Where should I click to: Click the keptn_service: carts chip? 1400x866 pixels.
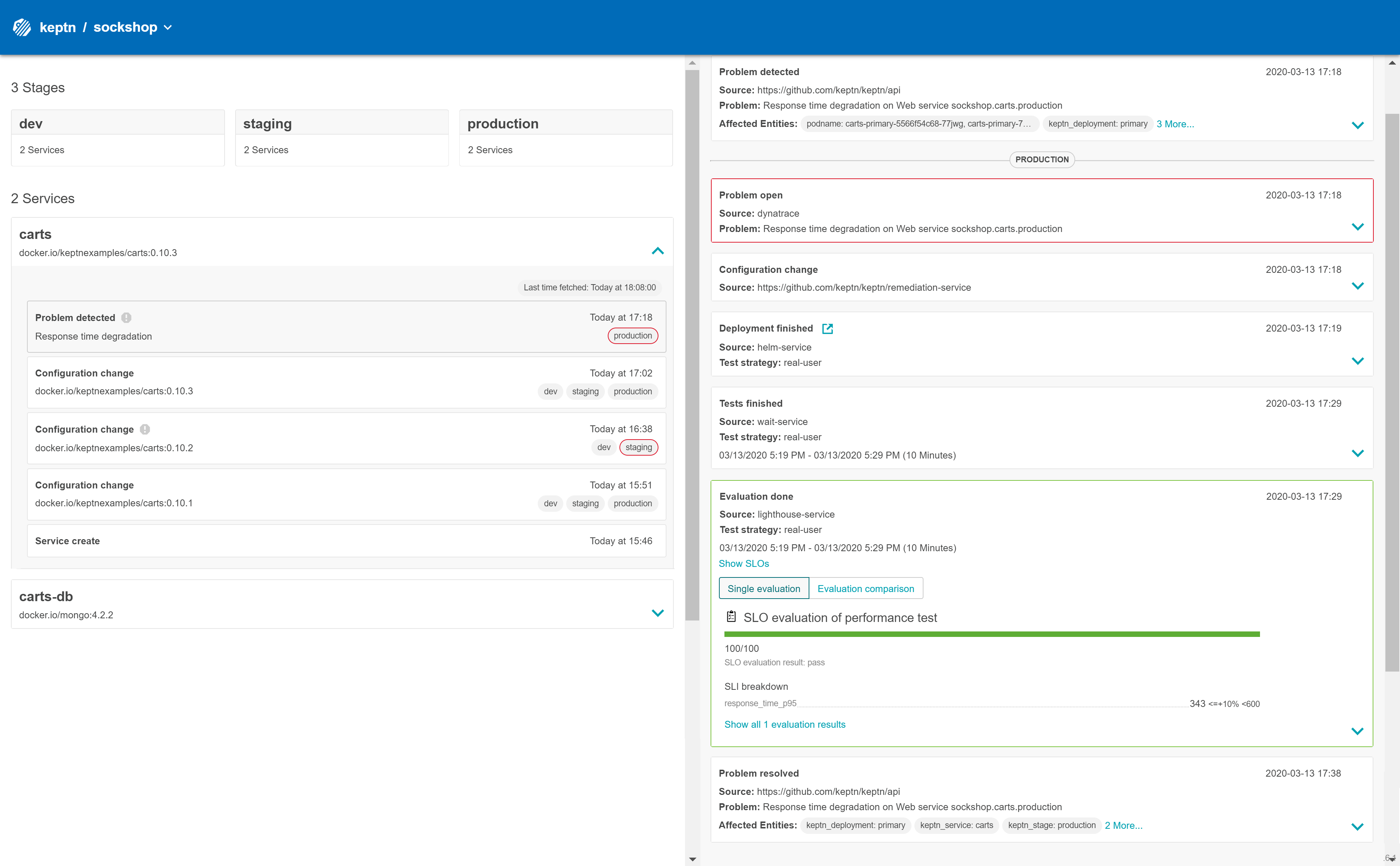pos(956,826)
